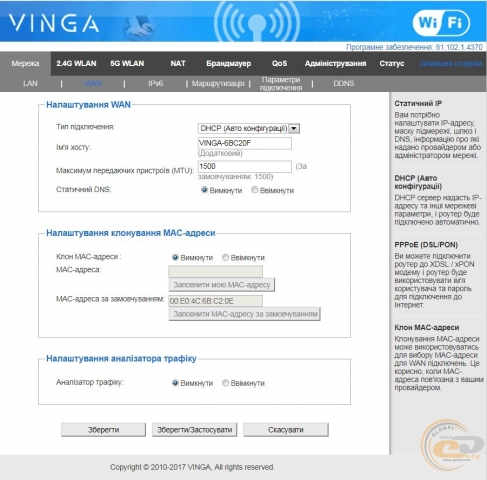Switch to the 5G WLAN tab

[127, 63]
